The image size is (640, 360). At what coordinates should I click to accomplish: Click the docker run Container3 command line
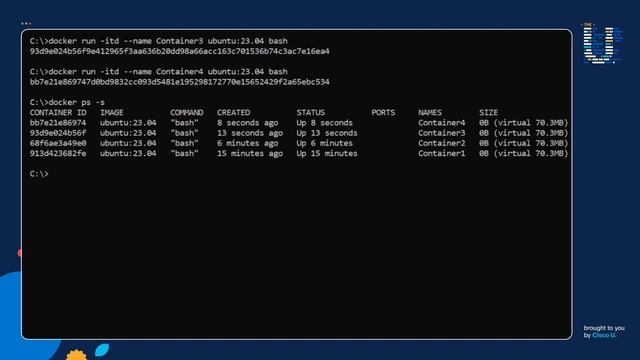[x=158, y=41]
